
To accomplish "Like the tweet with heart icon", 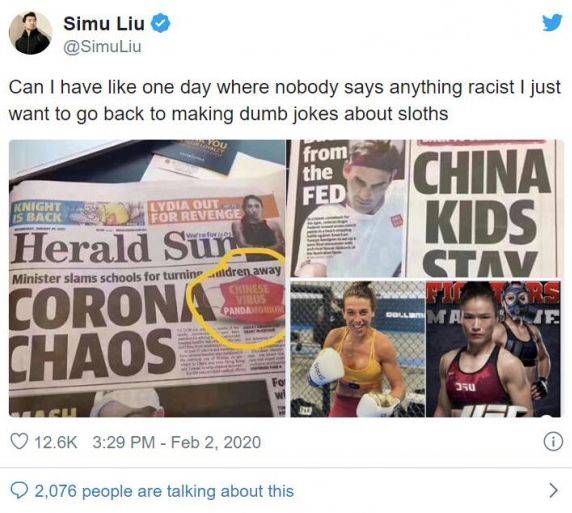I will point(19,442).
